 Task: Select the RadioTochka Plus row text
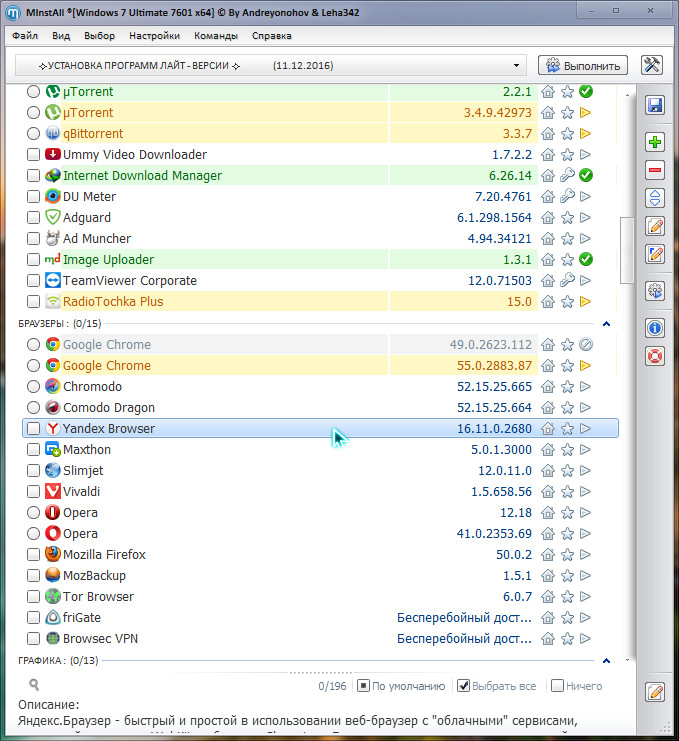pos(113,302)
